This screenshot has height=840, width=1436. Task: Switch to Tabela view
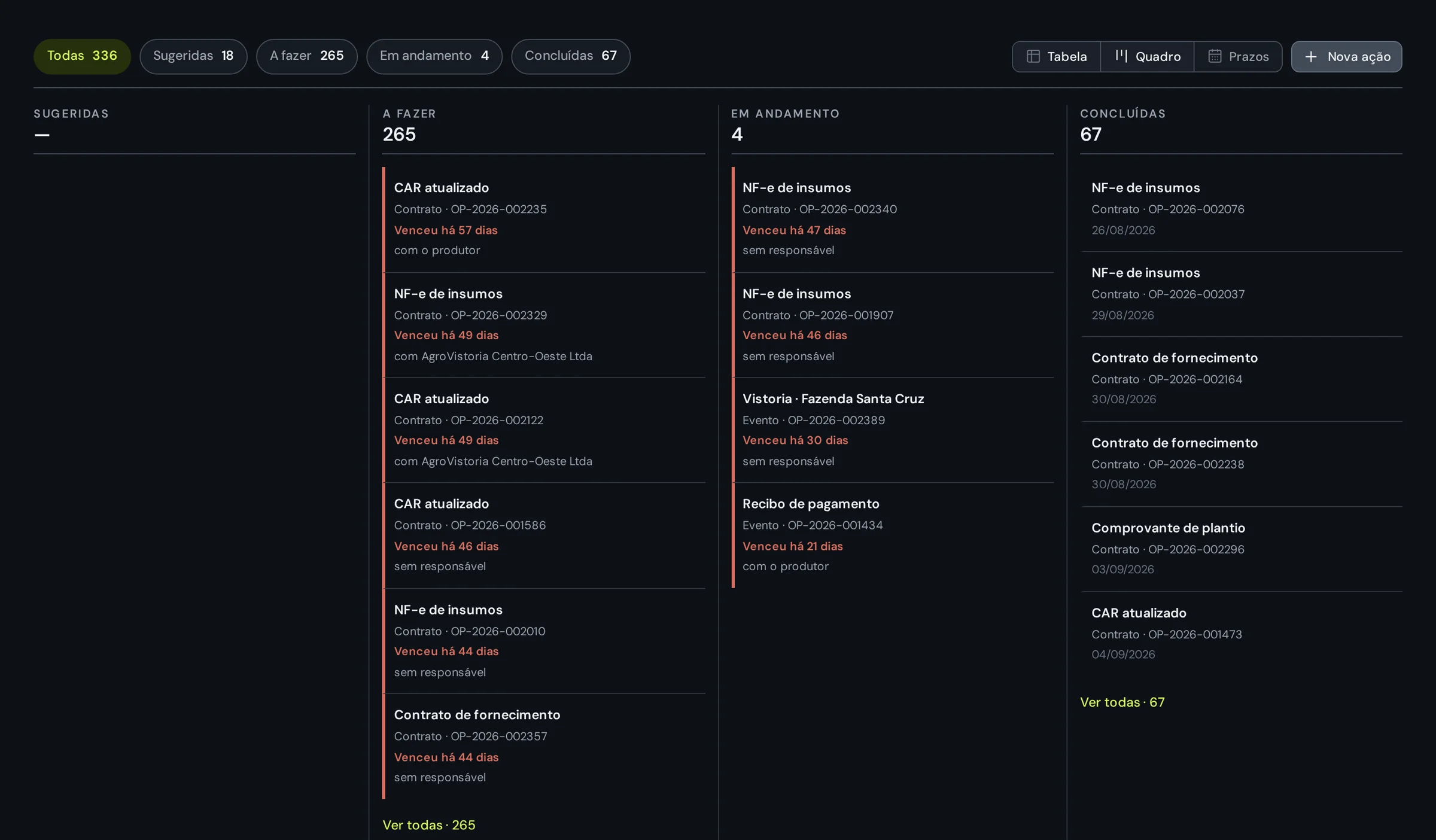point(1056,56)
